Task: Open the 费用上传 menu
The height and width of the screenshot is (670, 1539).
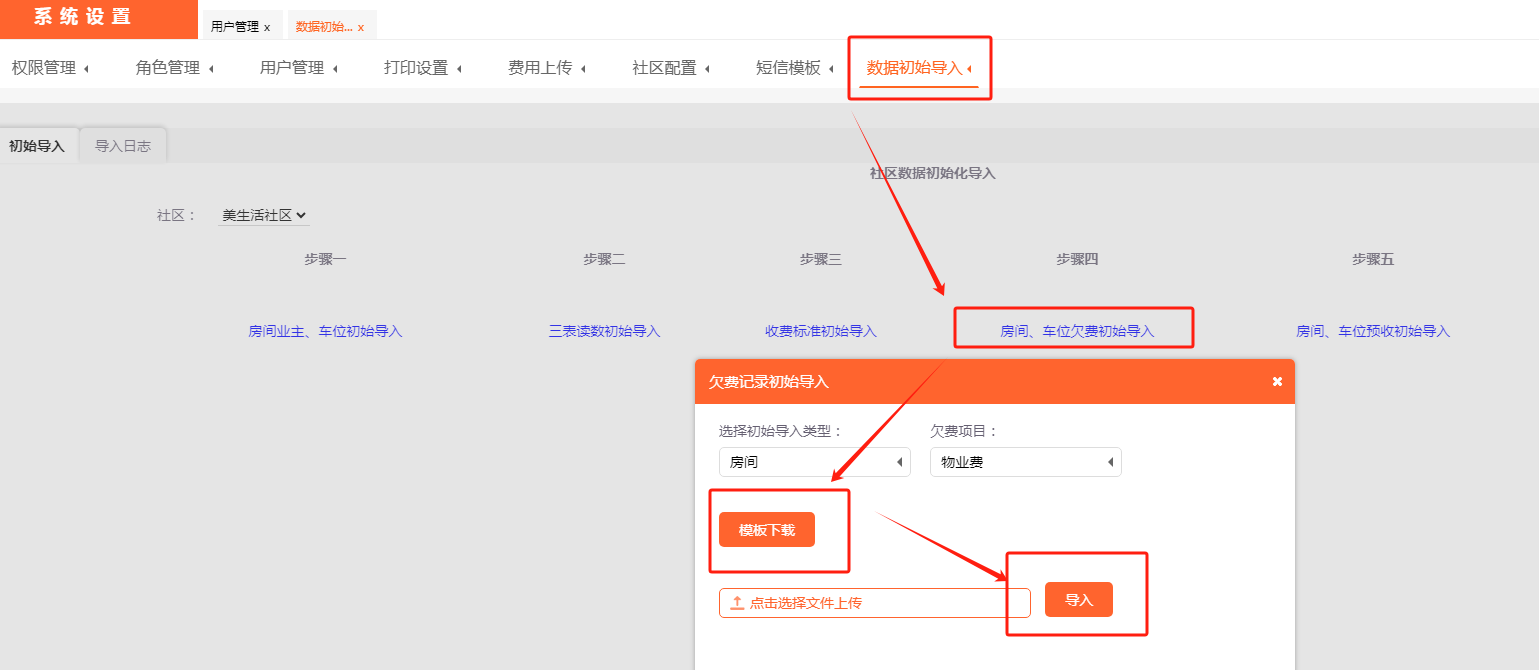Action: click(540, 68)
